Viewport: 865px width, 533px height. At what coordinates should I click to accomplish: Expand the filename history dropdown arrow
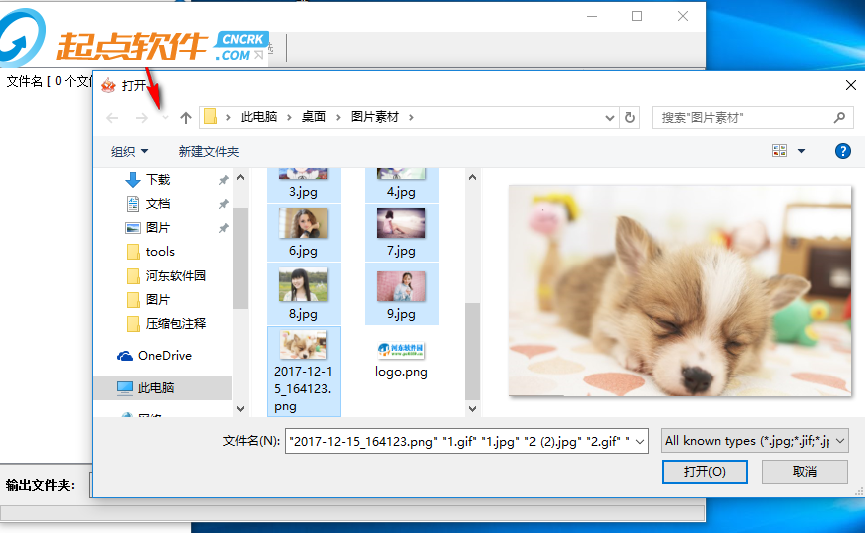[640, 441]
